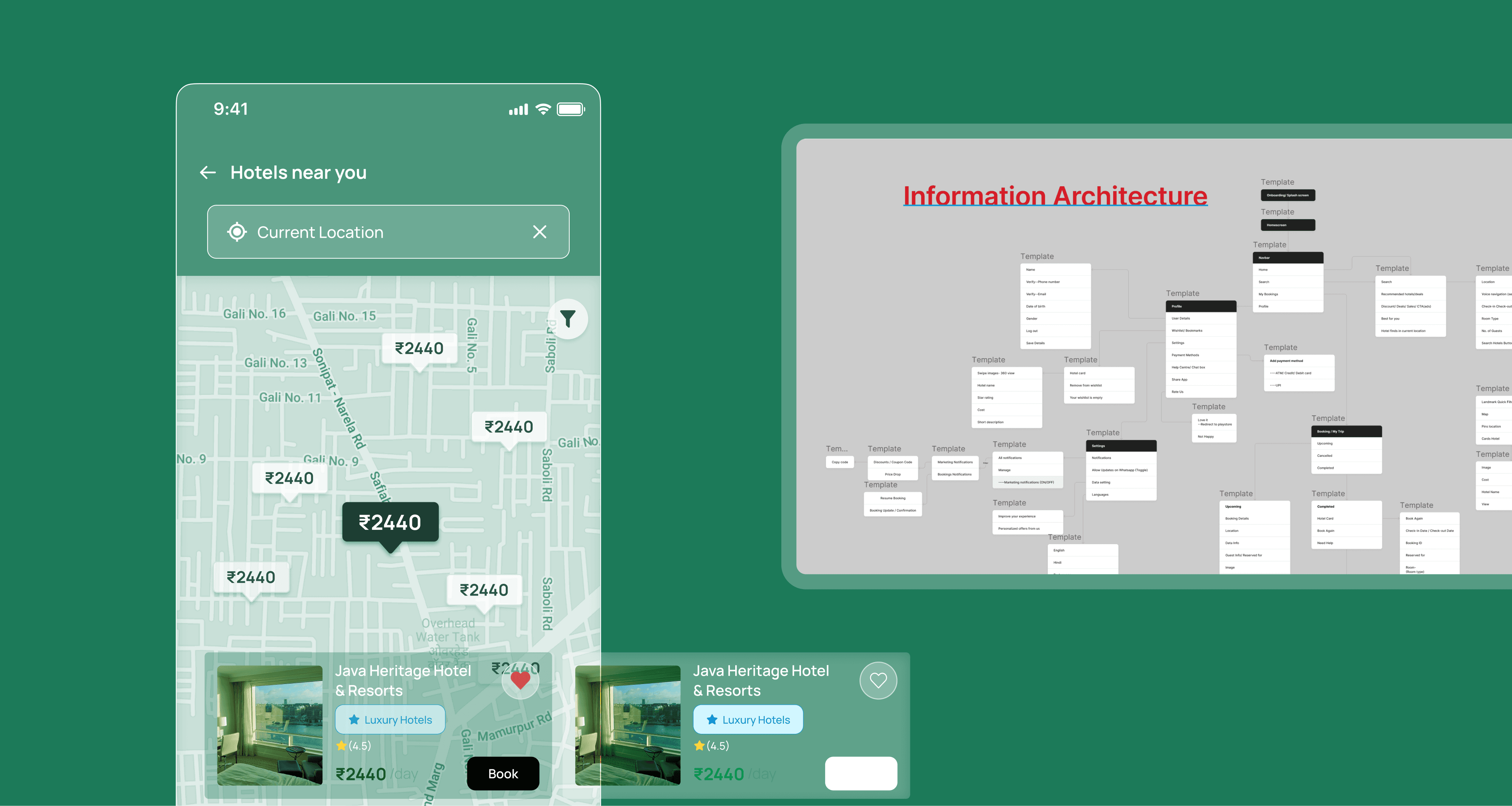This screenshot has width=1512, height=806.
Task: Clear the Current Location field with X
Action: pos(539,232)
